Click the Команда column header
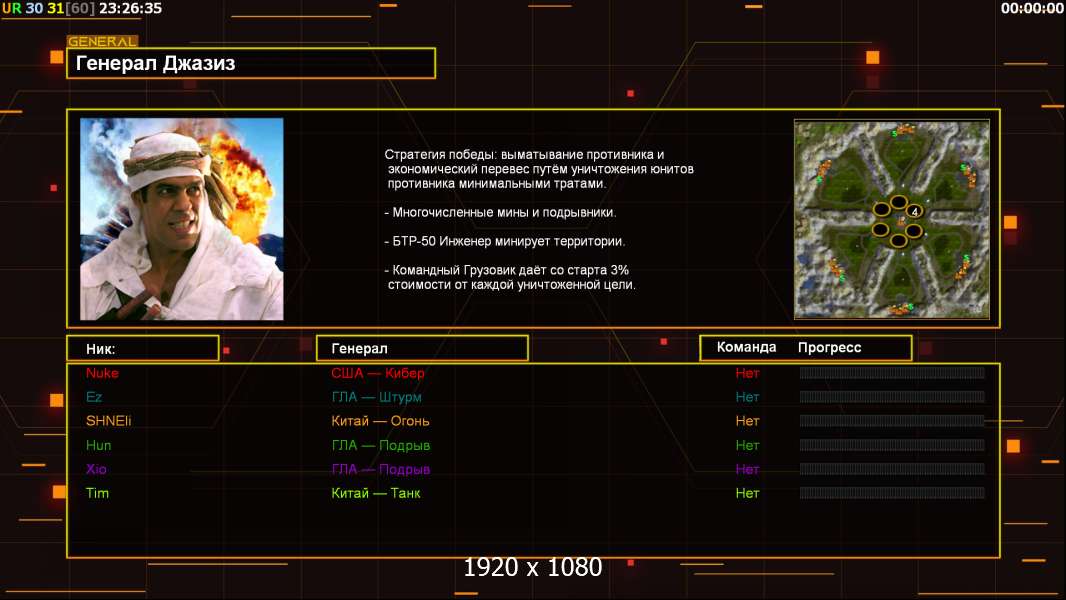1066x600 pixels. coord(746,347)
